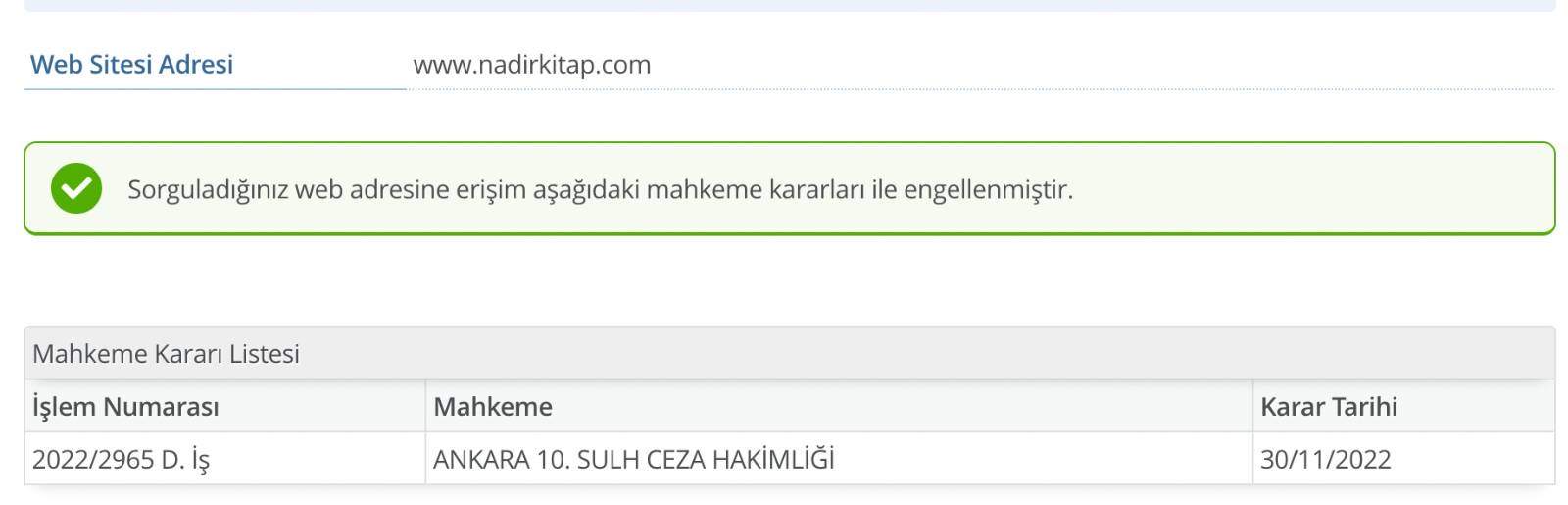Click the Web Sitesi Adresi label
The height and width of the screenshot is (505, 1568).
131,65
